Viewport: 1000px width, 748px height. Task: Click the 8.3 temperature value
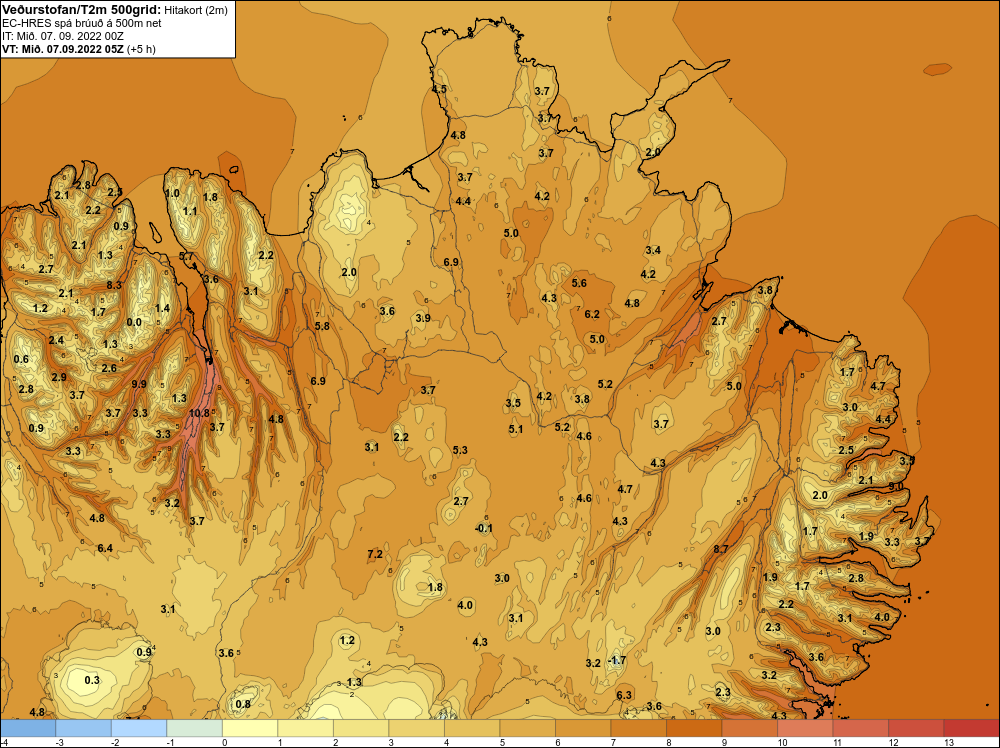(x=114, y=285)
